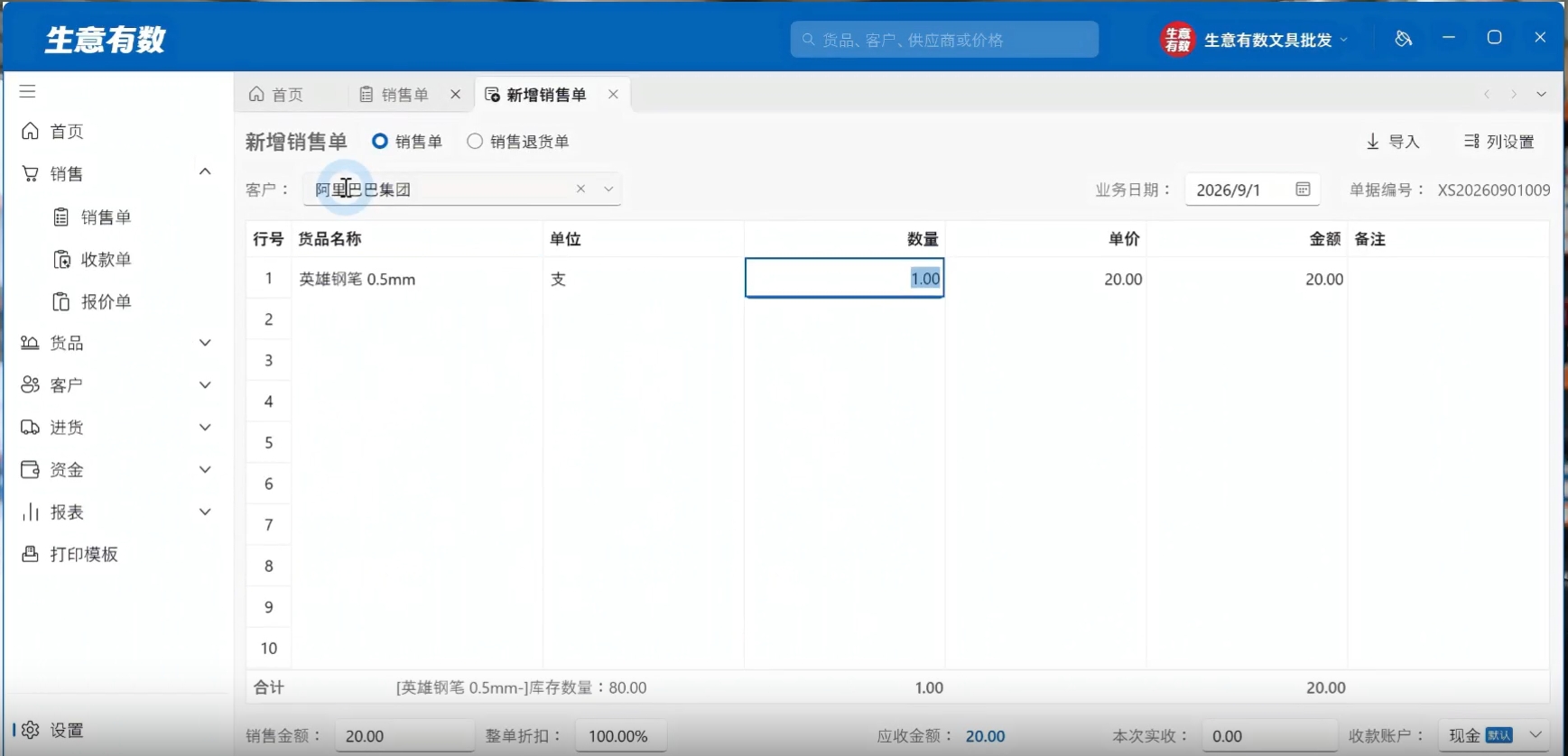Screen dimensions: 1568x756
Task: Click the 生意有数 red account logo
Action: click(x=1178, y=39)
